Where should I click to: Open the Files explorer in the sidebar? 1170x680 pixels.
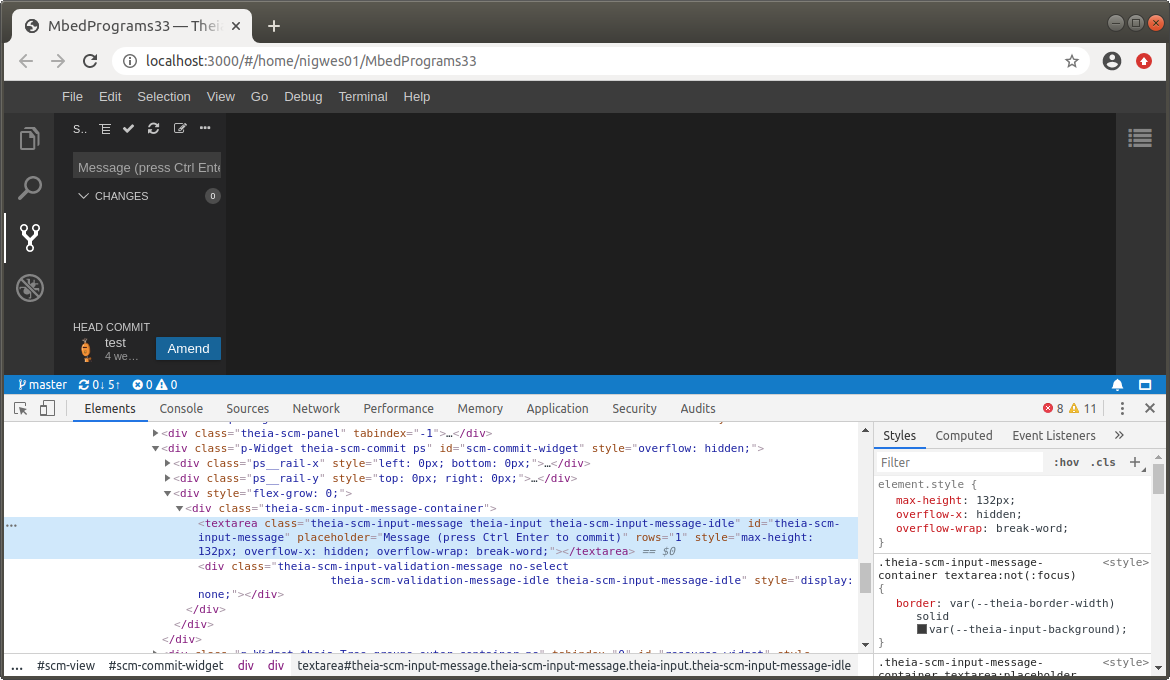coord(30,138)
